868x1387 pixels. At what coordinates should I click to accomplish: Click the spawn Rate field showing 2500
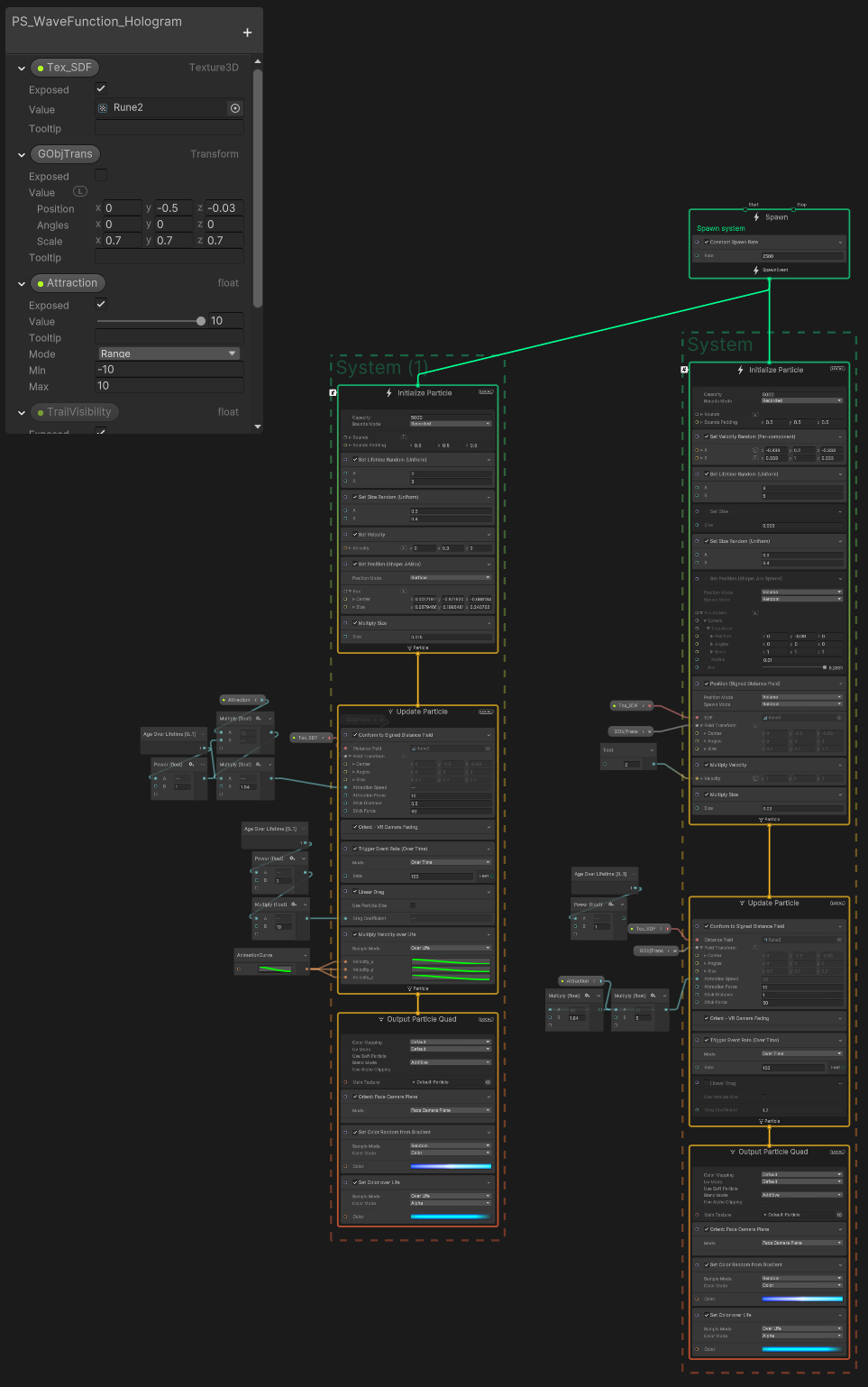[802, 256]
